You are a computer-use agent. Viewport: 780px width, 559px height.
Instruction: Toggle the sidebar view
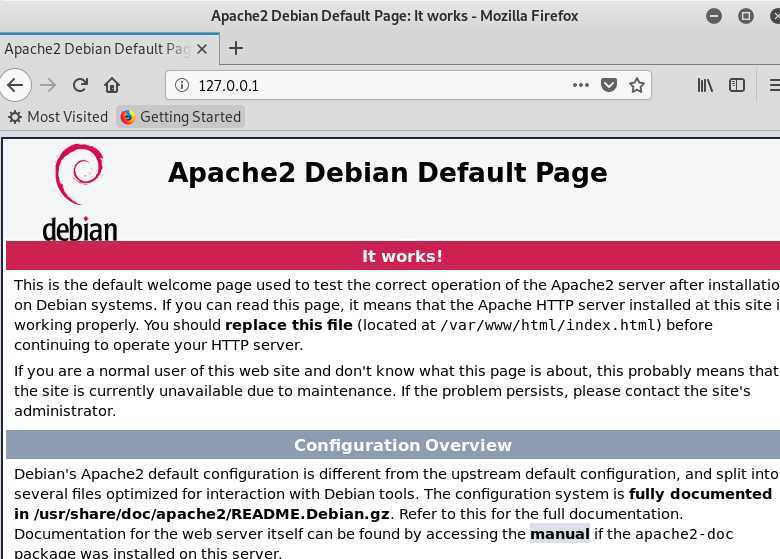[x=737, y=85]
